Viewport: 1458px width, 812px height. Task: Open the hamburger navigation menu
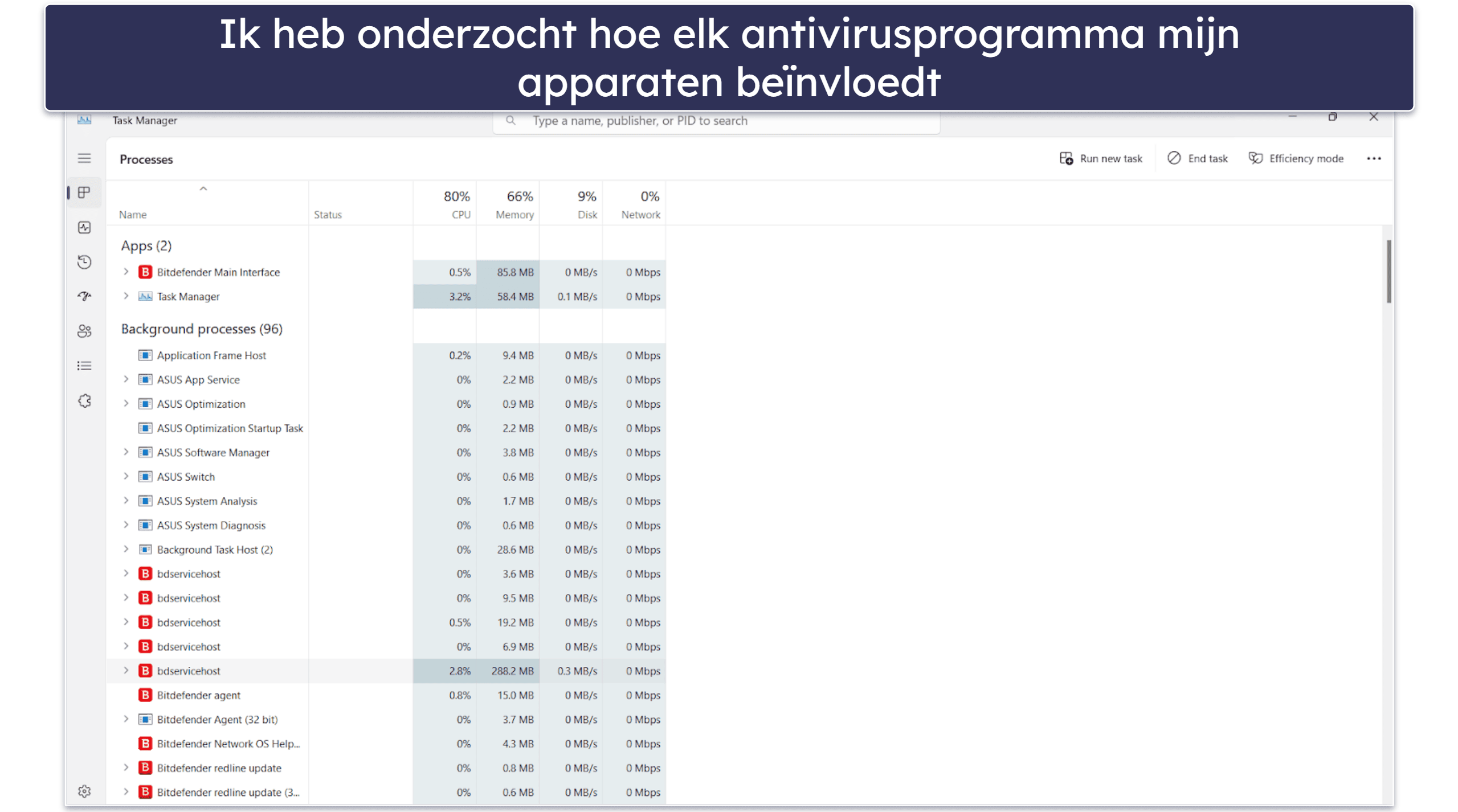click(x=84, y=158)
